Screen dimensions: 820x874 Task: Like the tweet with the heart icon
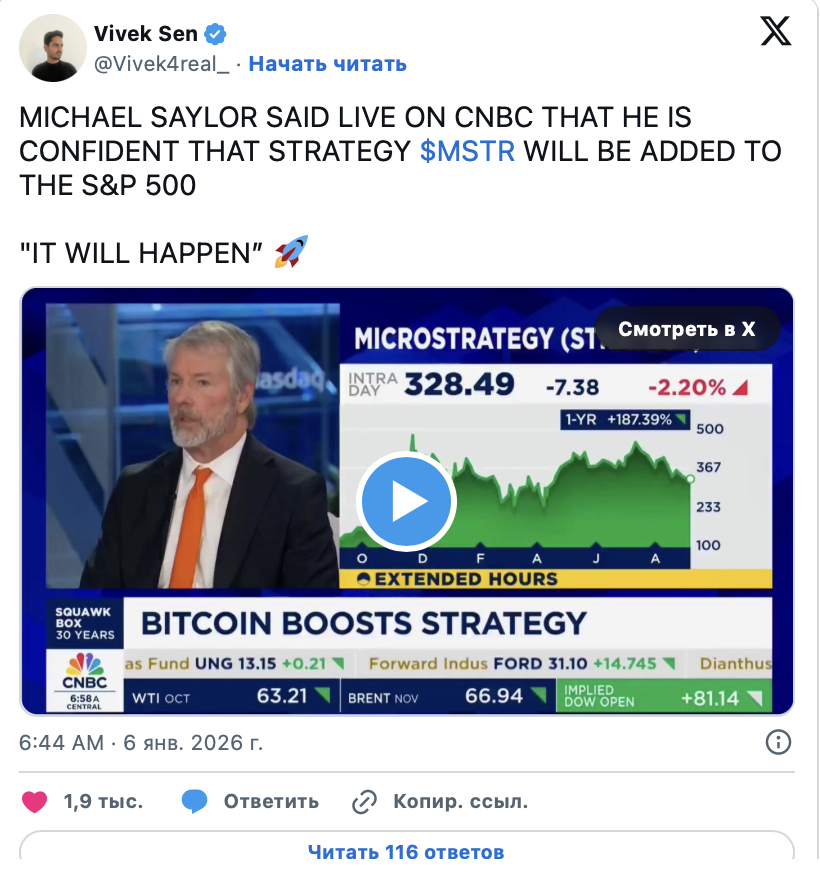35,802
